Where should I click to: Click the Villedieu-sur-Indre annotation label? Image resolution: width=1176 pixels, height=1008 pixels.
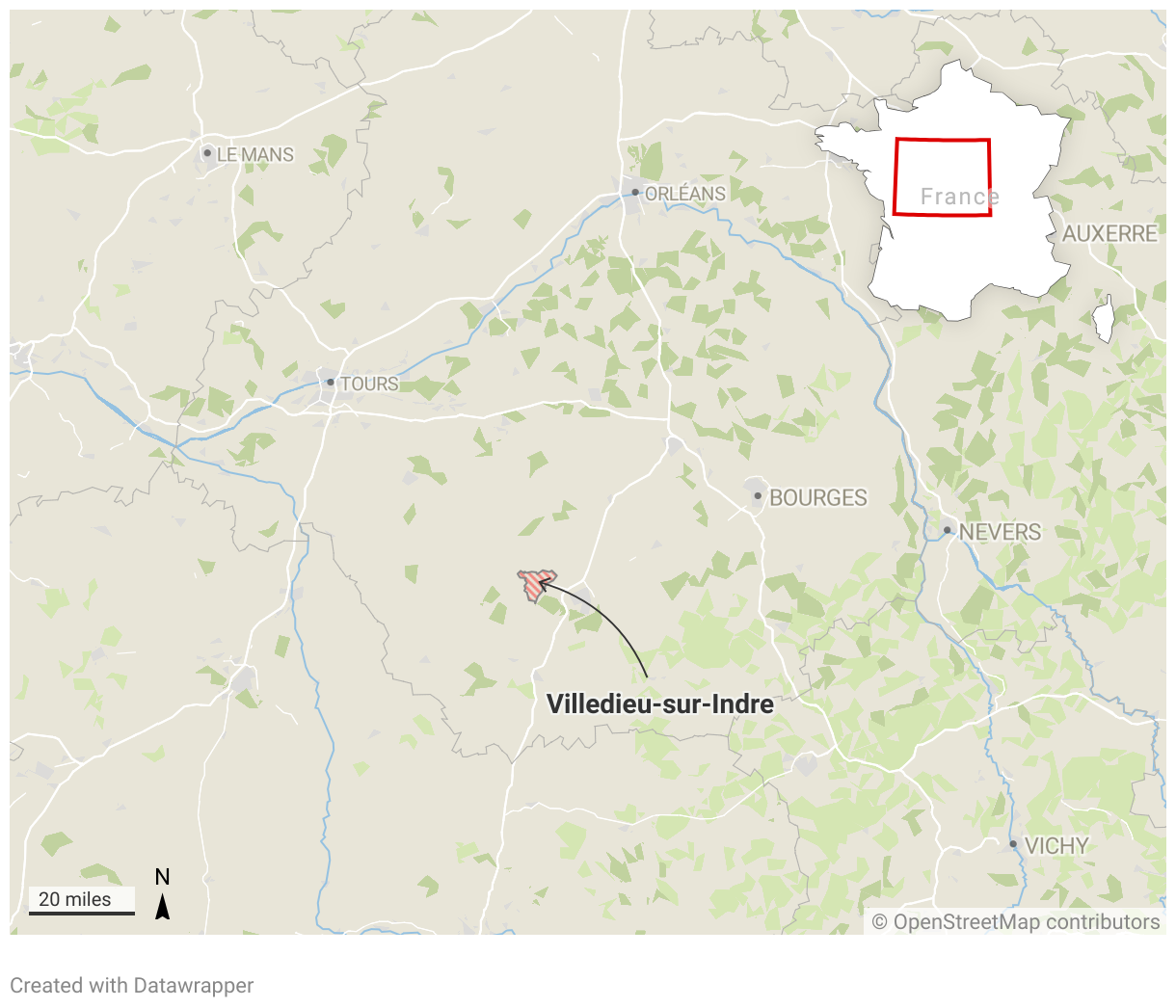pyautogui.click(x=660, y=704)
